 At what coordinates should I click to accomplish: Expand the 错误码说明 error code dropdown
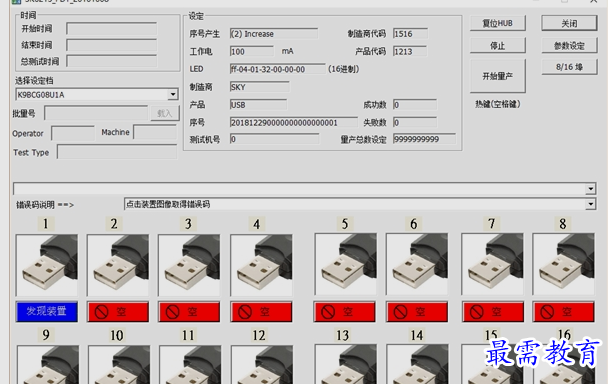point(591,204)
